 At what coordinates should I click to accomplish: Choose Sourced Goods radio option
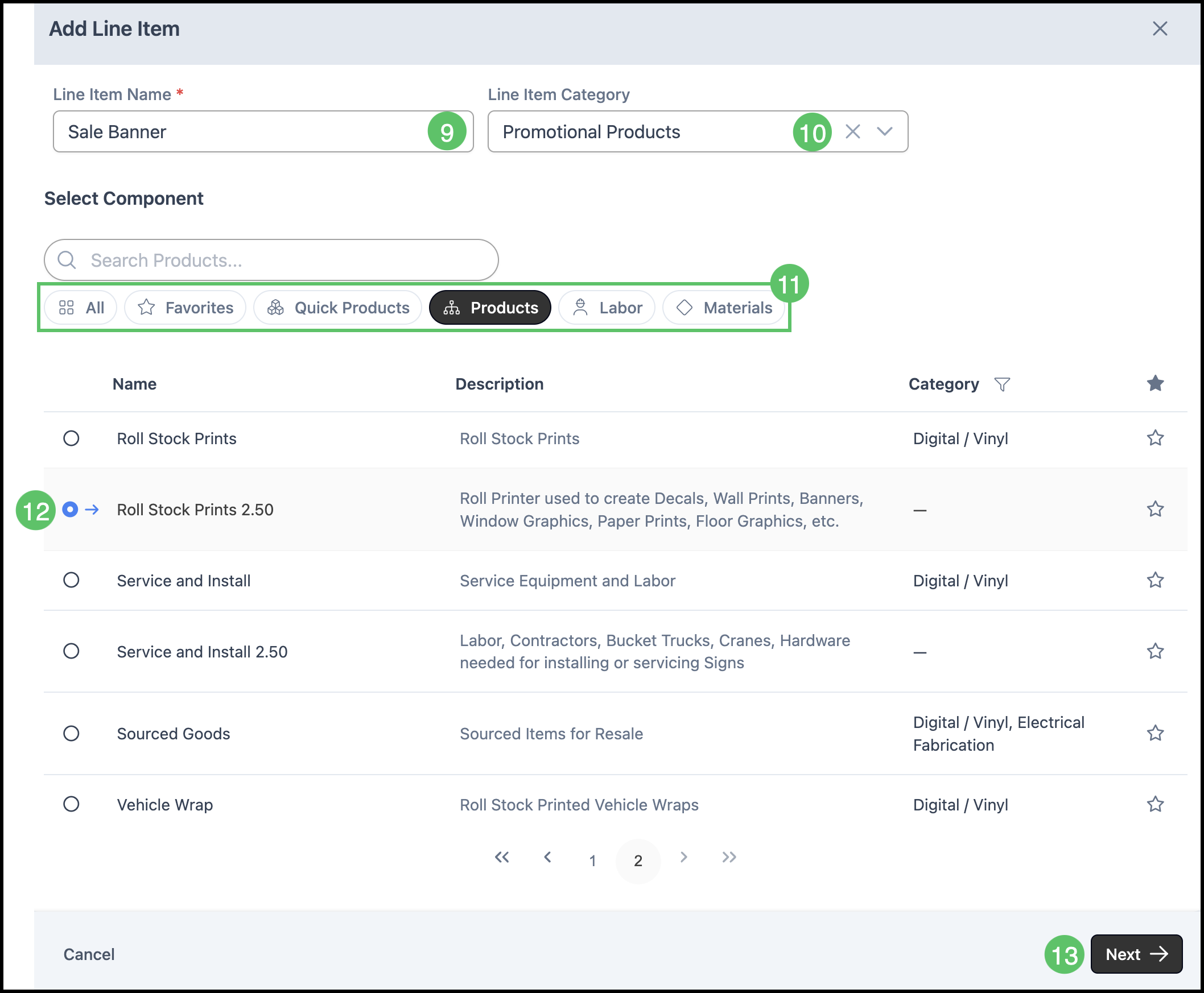pos(72,733)
